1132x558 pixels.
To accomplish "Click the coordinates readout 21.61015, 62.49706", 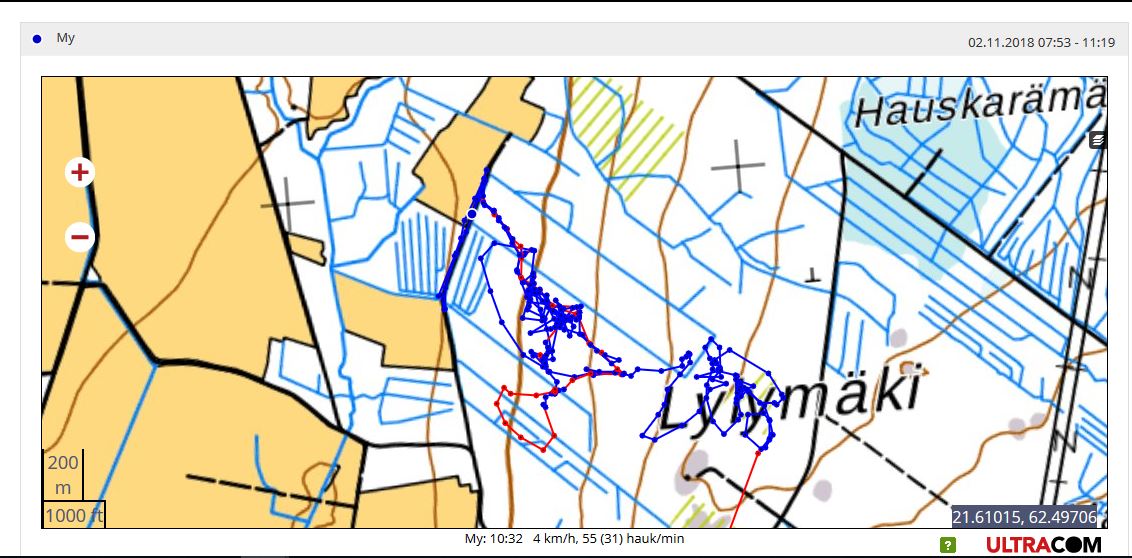I will (1023, 517).
